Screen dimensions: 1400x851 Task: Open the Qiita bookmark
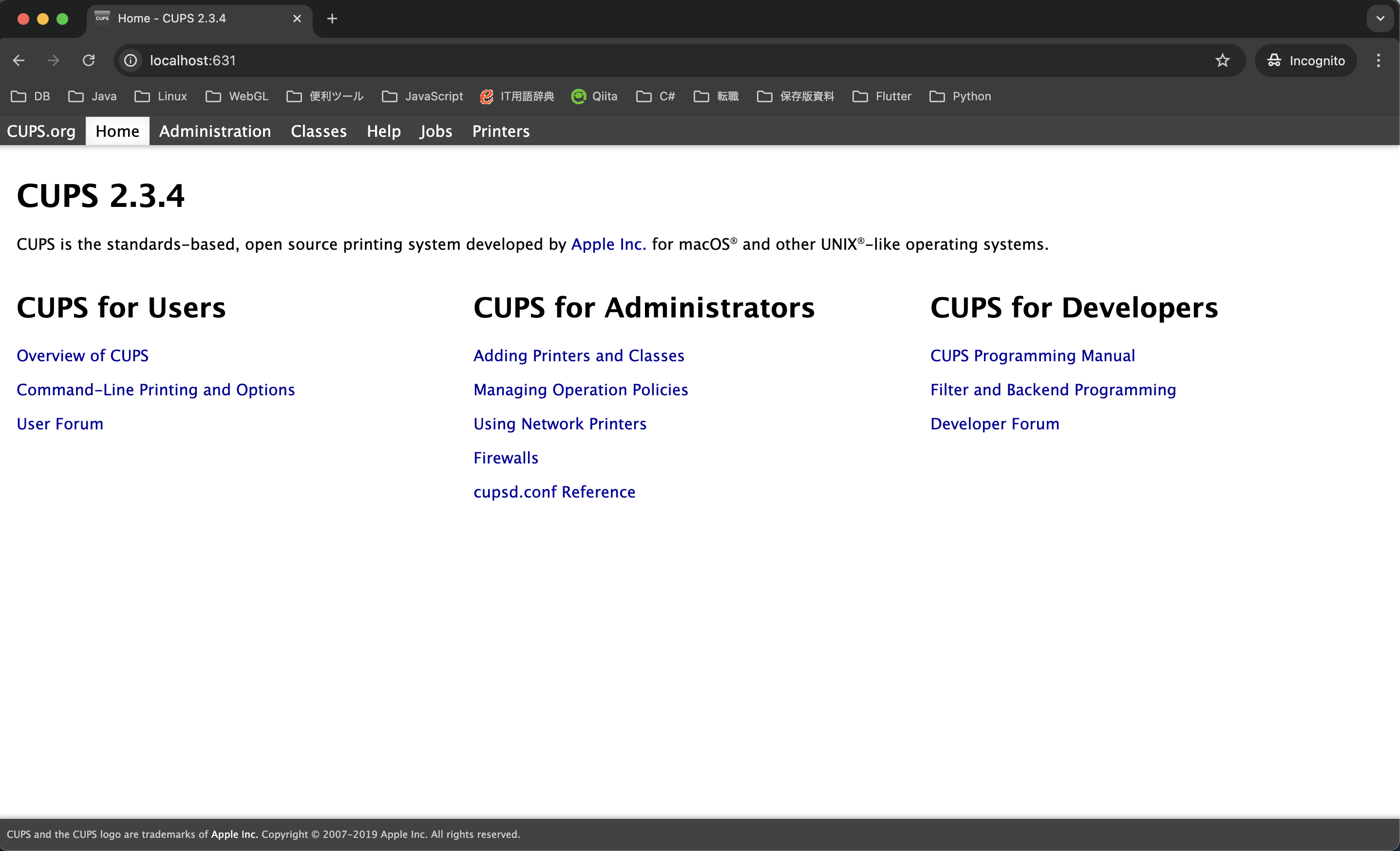(x=593, y=96)
